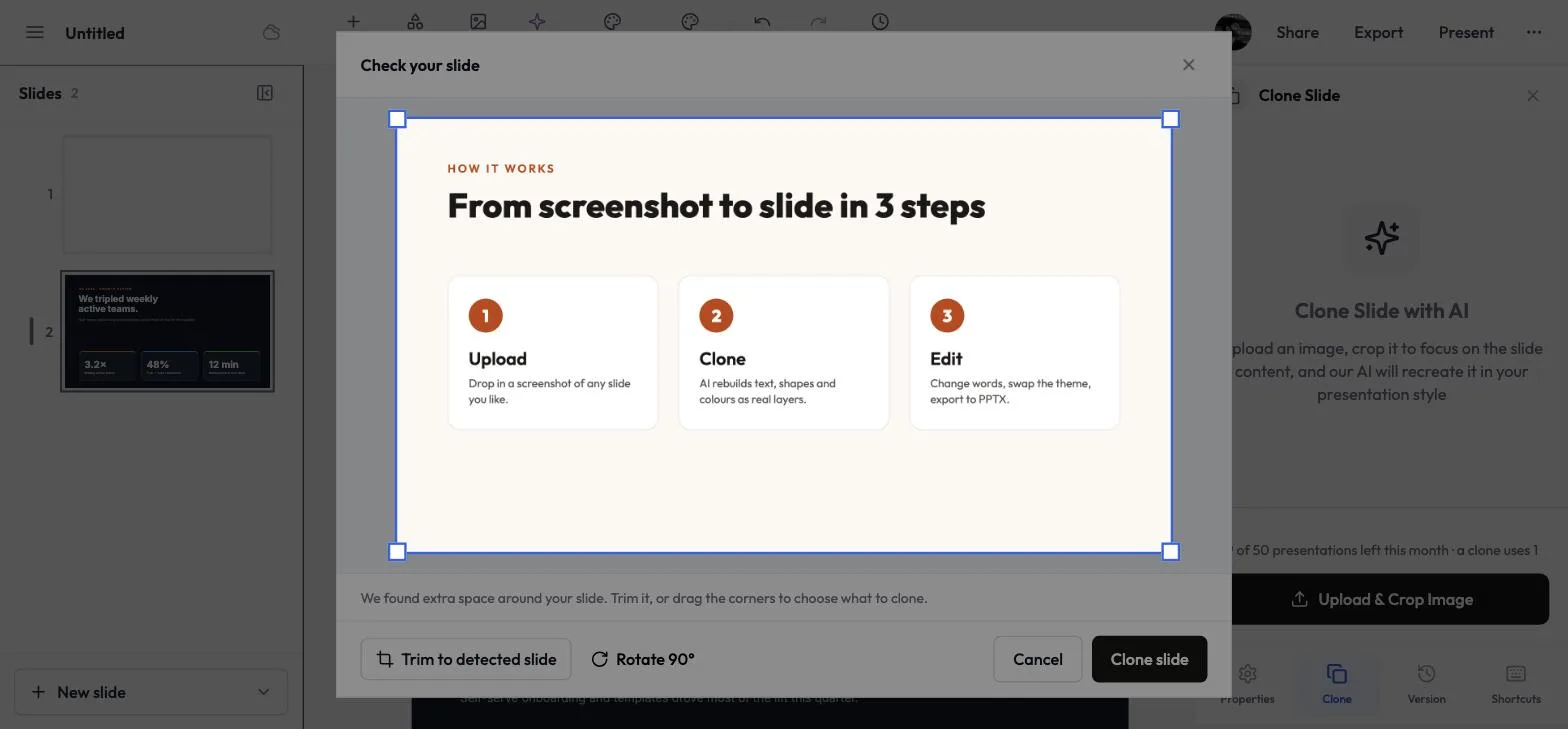Switch to the Clone tab
Viewport: 1568px width, 729px height.
tap(1337, 683)
